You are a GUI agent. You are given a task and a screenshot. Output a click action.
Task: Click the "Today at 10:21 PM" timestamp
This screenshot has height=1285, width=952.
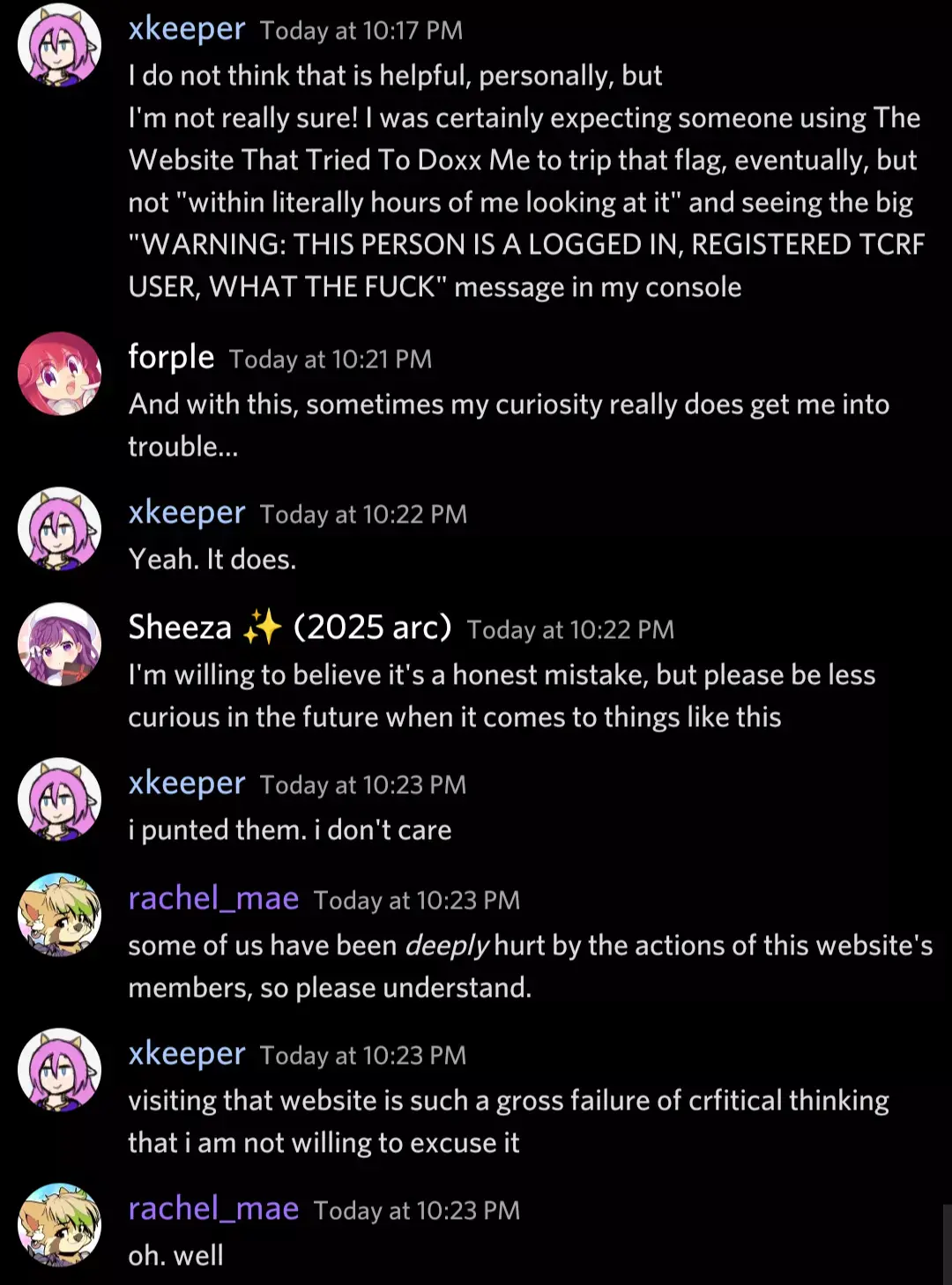pyautogui.click(x=331, y=360)
